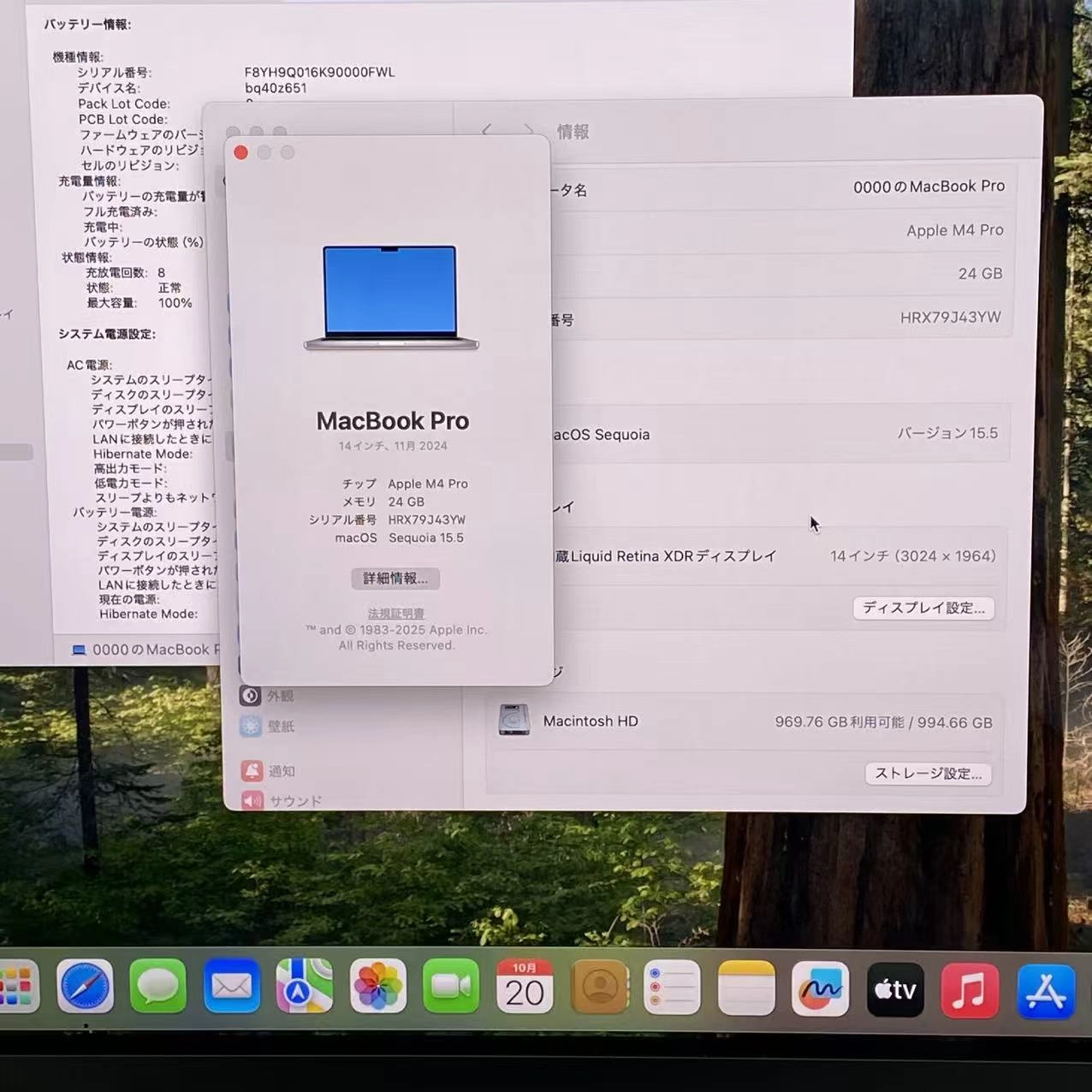The width and height of the screenshot is (1092, 1092).
Task: Click the Macintosh HD label
Action: click(591, 721)
